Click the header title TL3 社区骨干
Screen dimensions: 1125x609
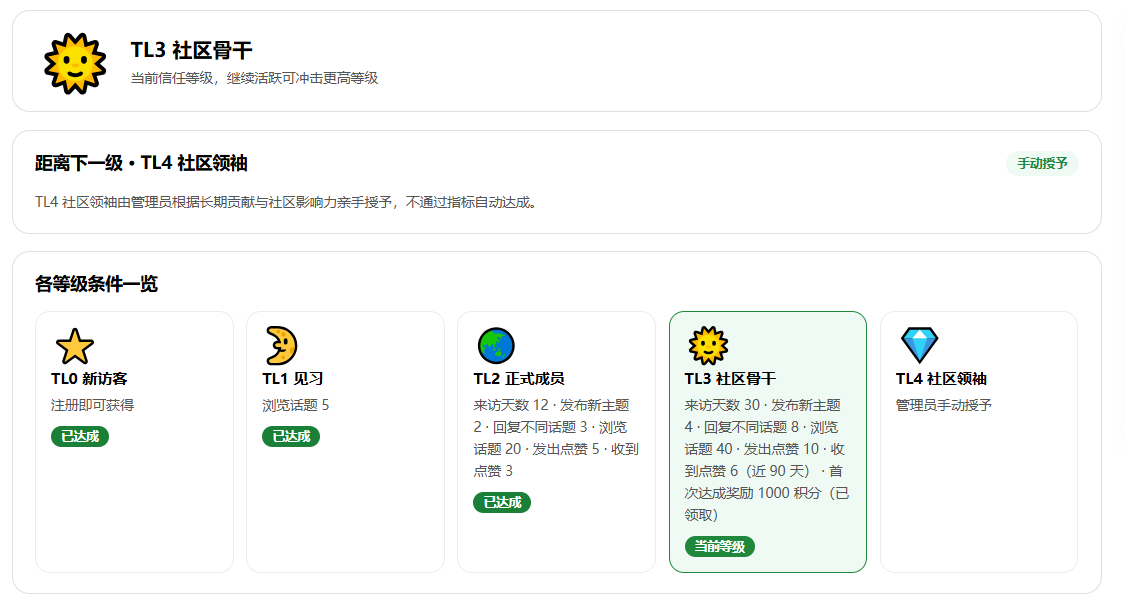[192, 50]
